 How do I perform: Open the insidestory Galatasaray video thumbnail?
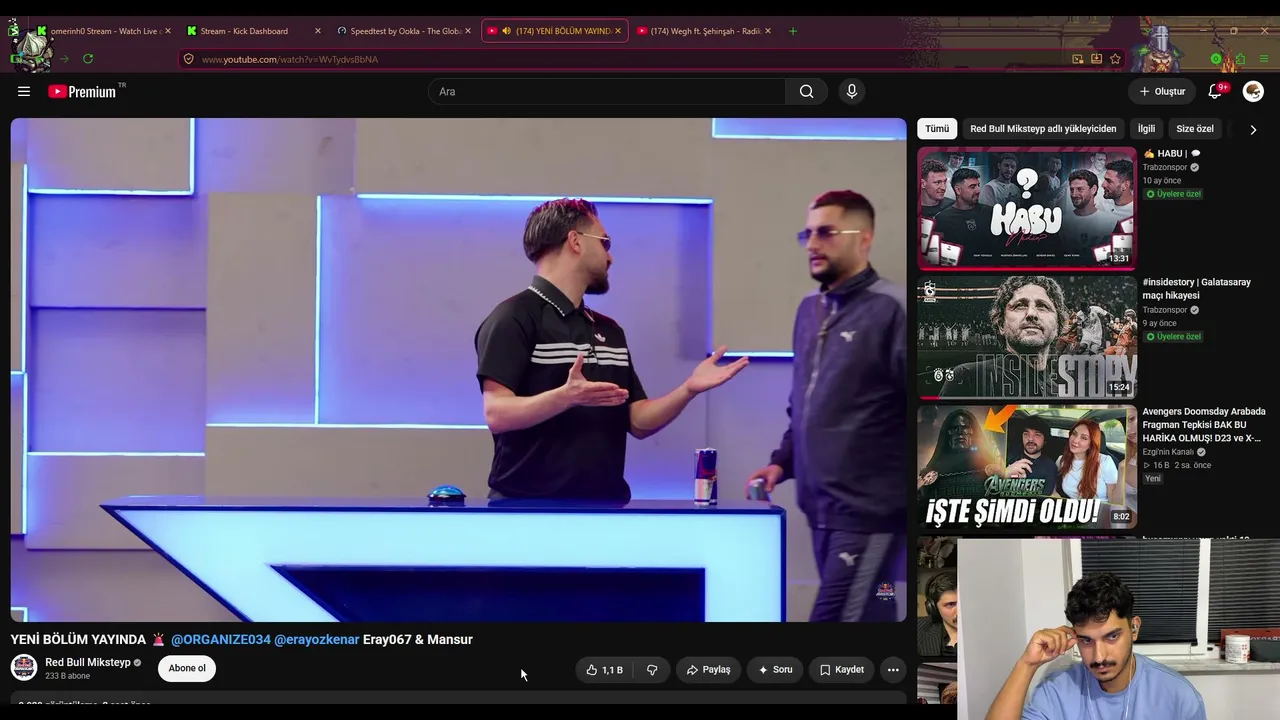[1027, 337]
